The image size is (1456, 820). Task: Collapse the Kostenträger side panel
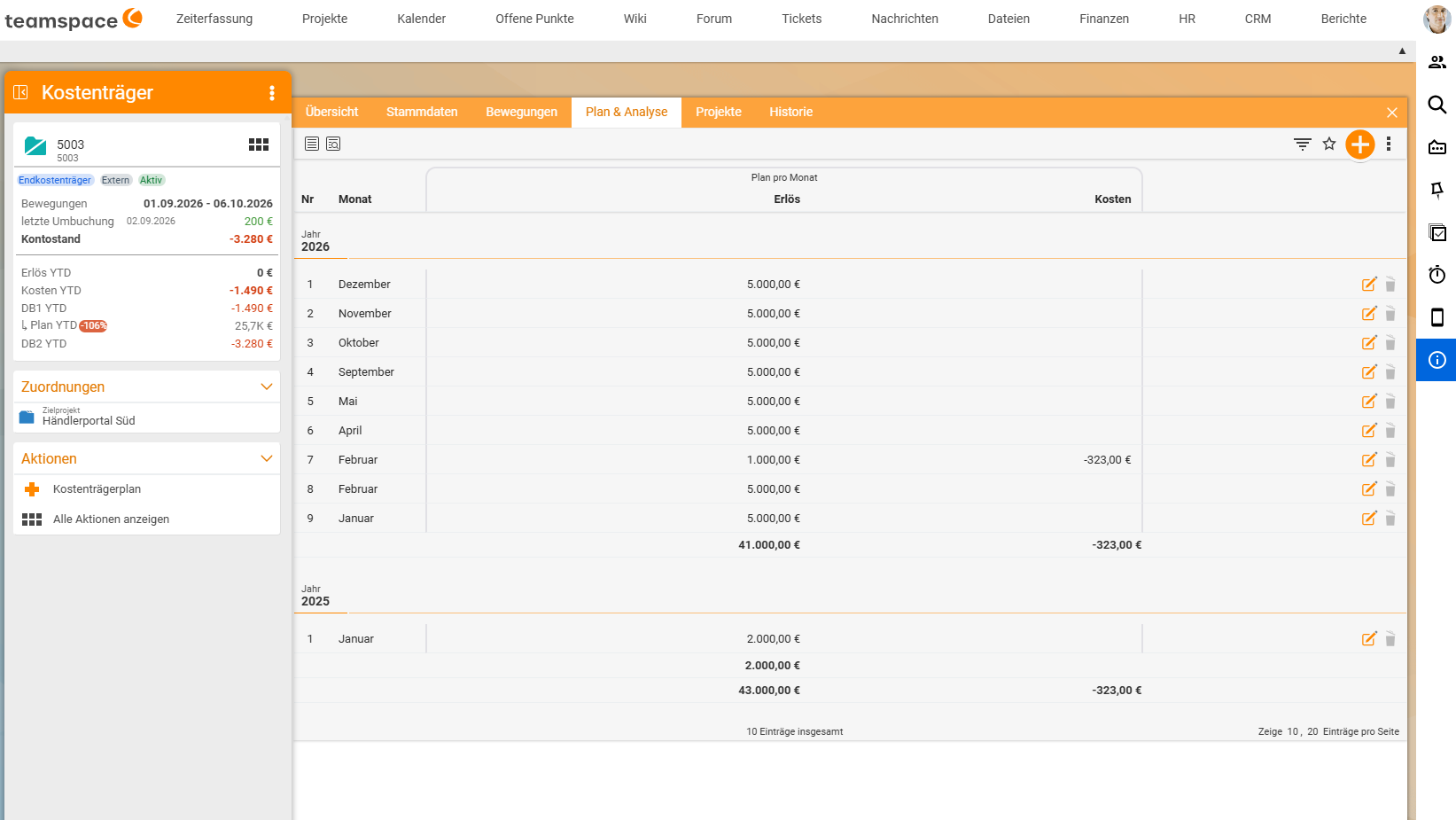point(21,92)
